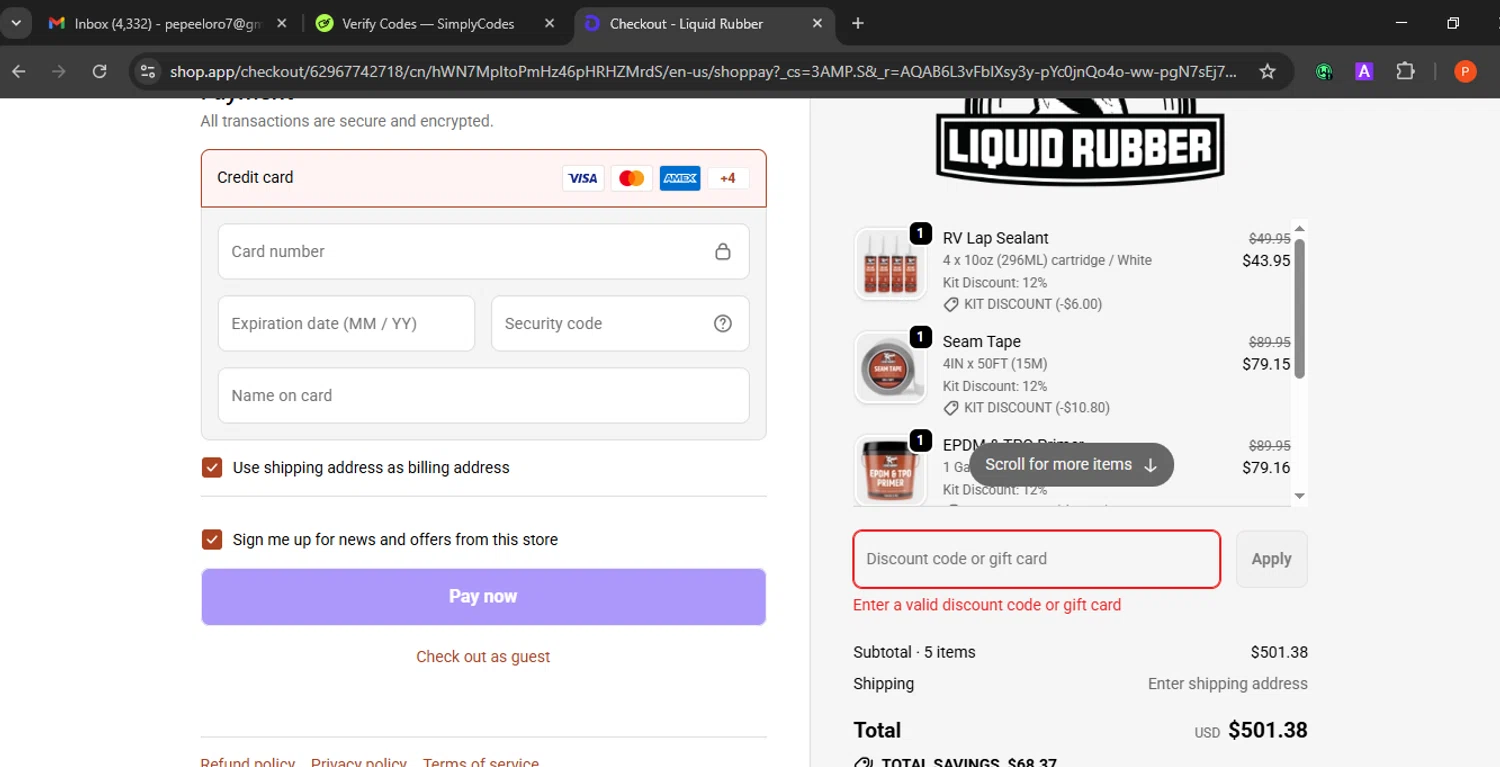This screenshot has height=767, width=1500.
Task: Click the Seam Tape product thumbnail
Action: coord(890,368)
